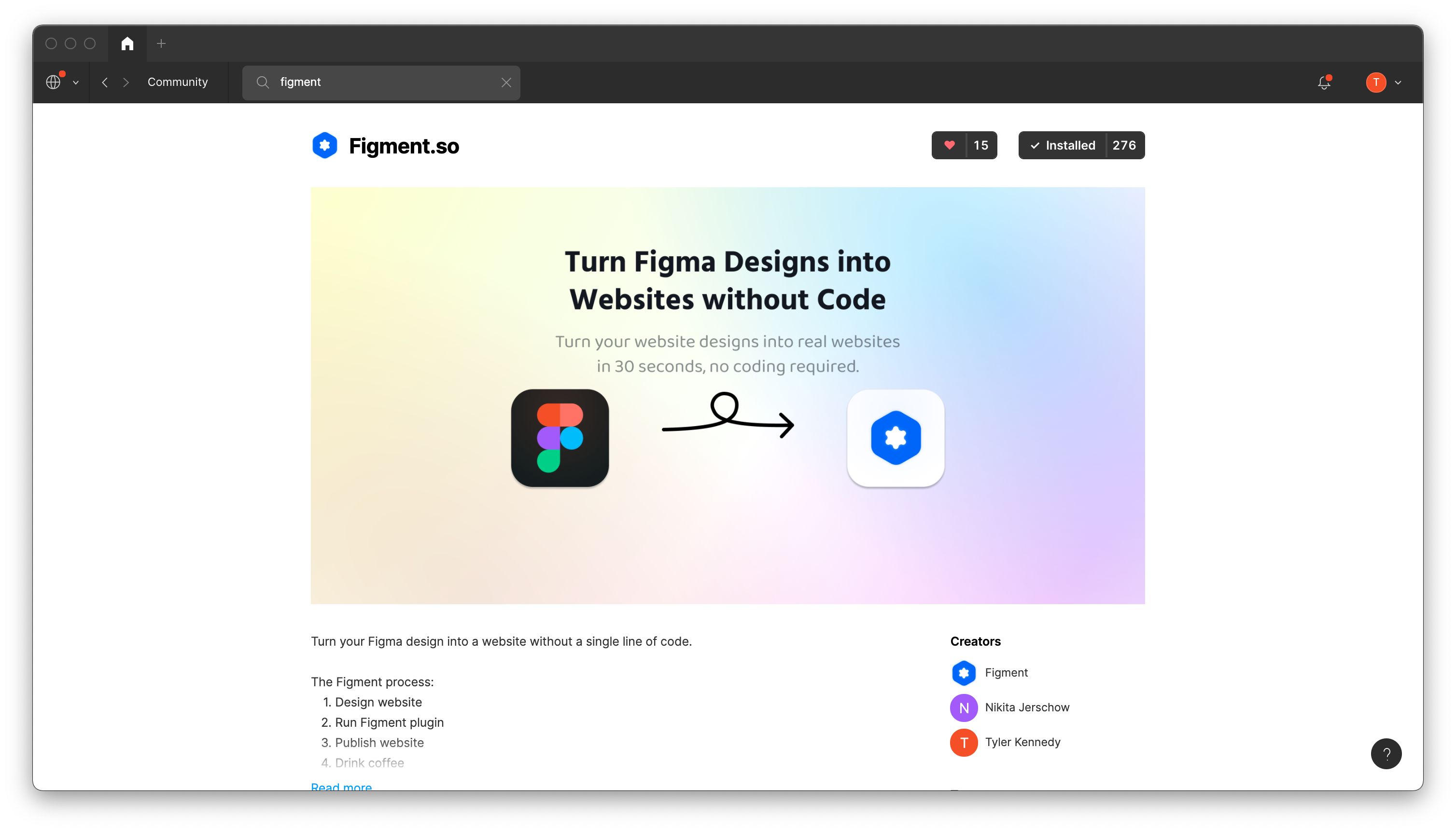The image size is (1456, 831).
Task: Click the macOS window minimize button
Action: tap(71, 43)
